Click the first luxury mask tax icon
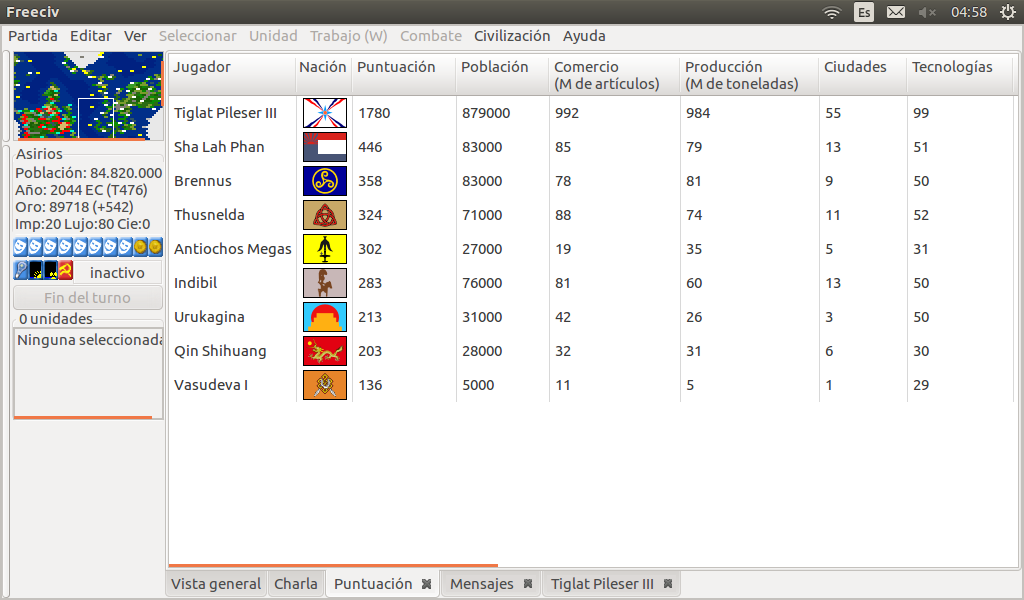 click(x=20, y=247)
